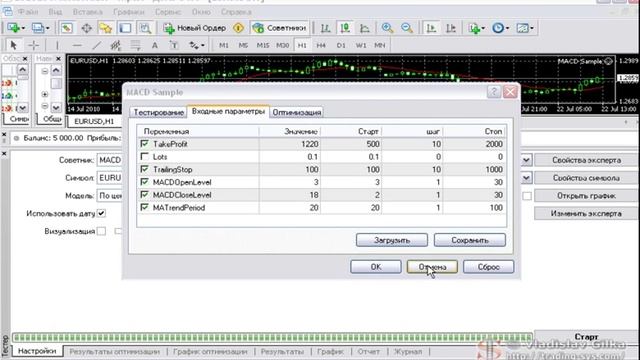
Task: Collapse the top Navigator tree node
Action: 44,71
